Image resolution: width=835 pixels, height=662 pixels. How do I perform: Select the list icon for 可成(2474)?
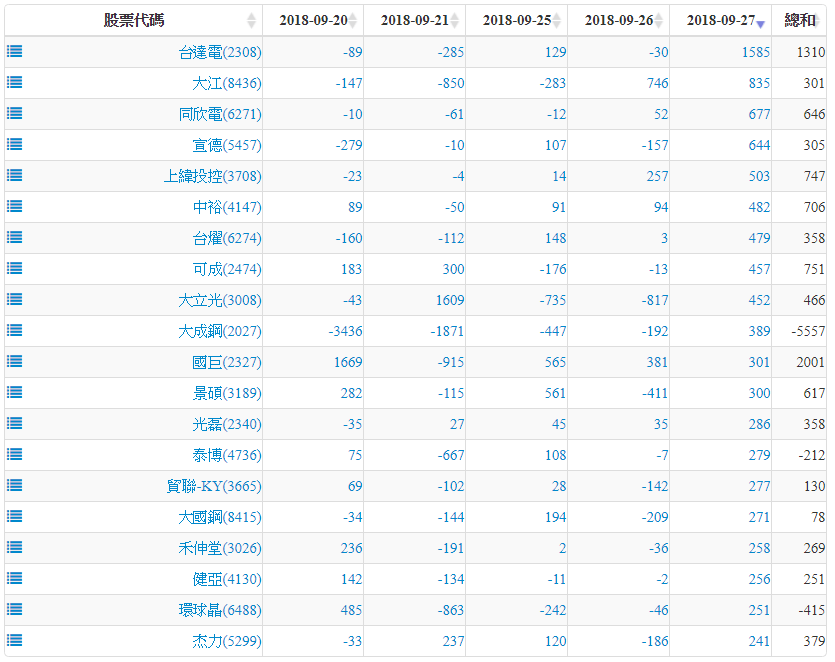tap(15, 269)
